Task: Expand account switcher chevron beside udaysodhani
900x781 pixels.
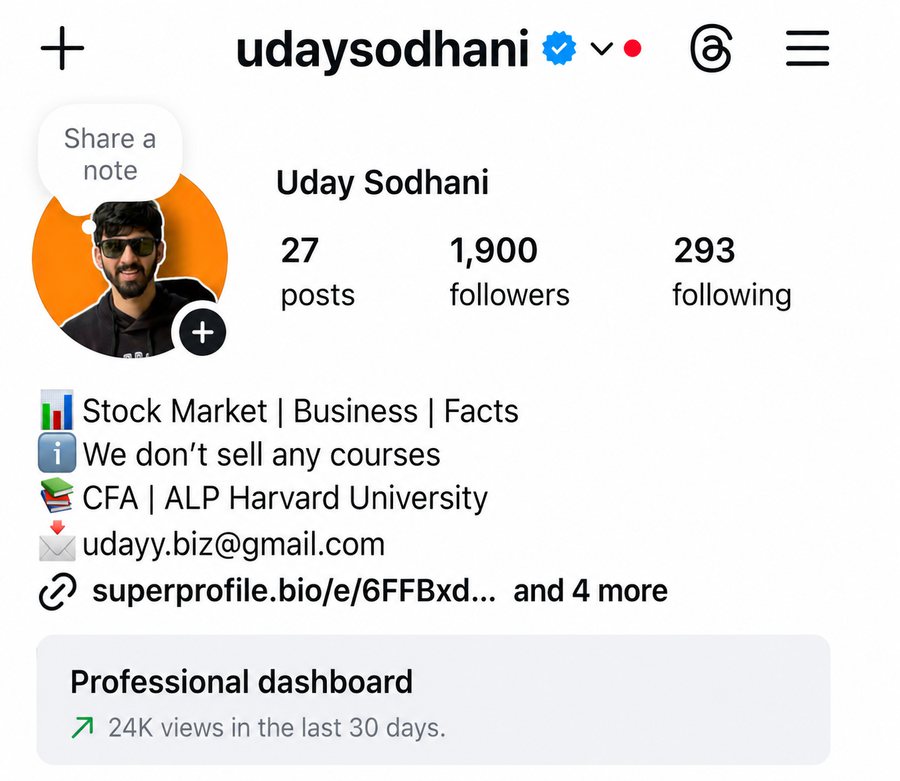Action: 602,49
